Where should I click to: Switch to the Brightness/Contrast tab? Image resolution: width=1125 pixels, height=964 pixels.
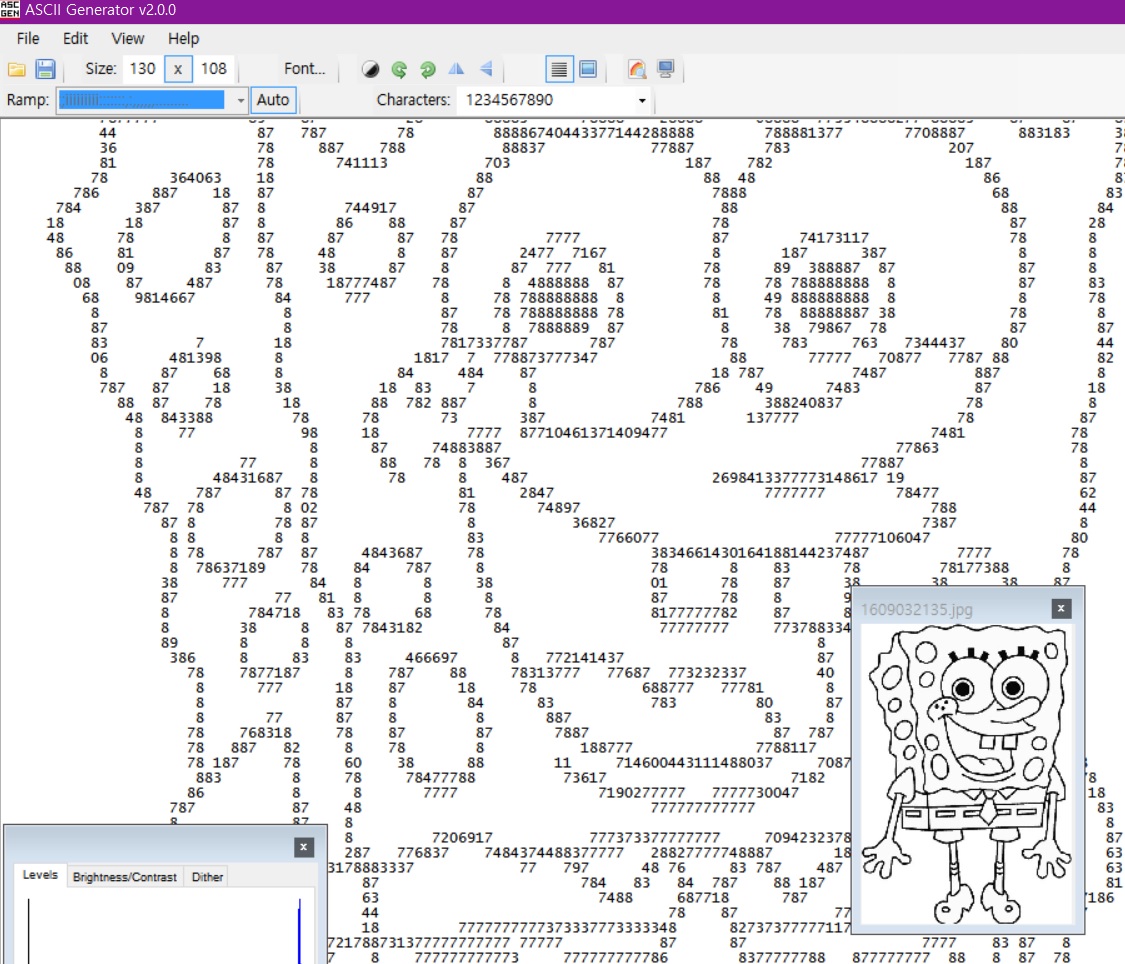pyautogui.click(x=125, y=876)
